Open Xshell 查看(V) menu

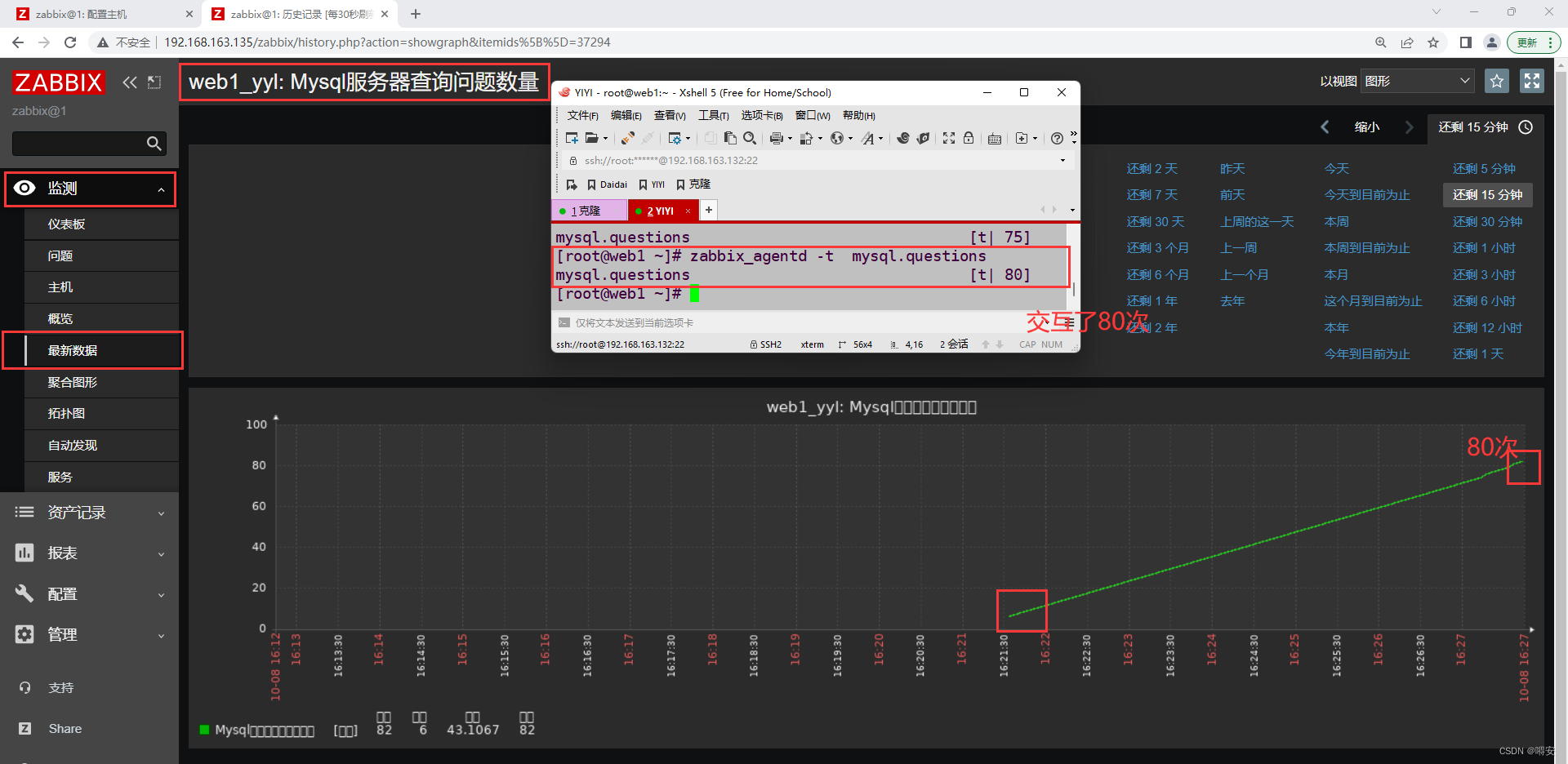[x=670, y=115]
